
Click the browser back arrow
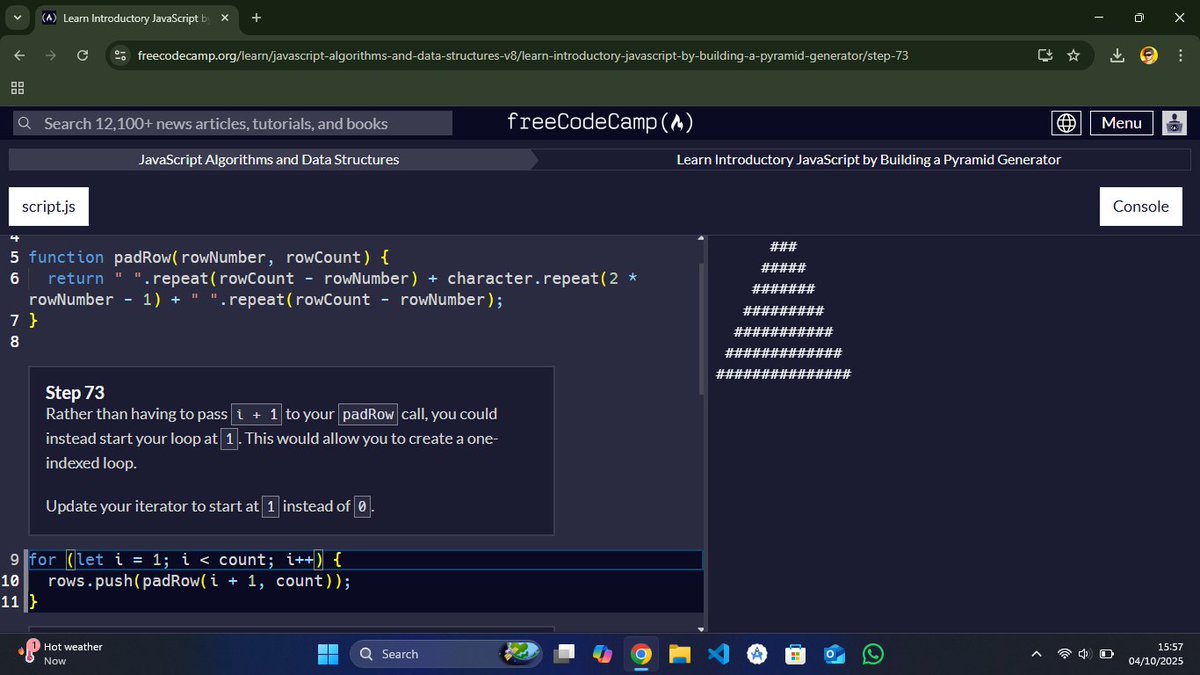click(x=20, y=55)
